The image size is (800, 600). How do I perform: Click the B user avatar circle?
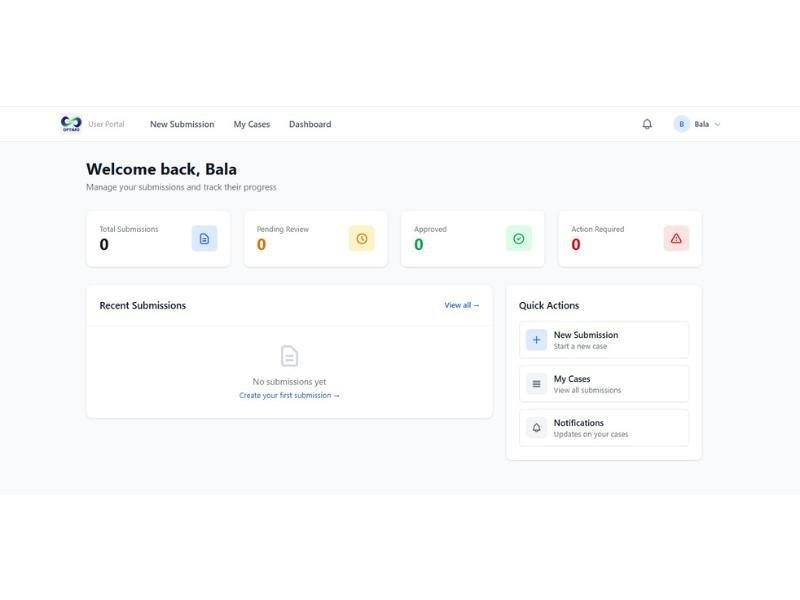682,124
